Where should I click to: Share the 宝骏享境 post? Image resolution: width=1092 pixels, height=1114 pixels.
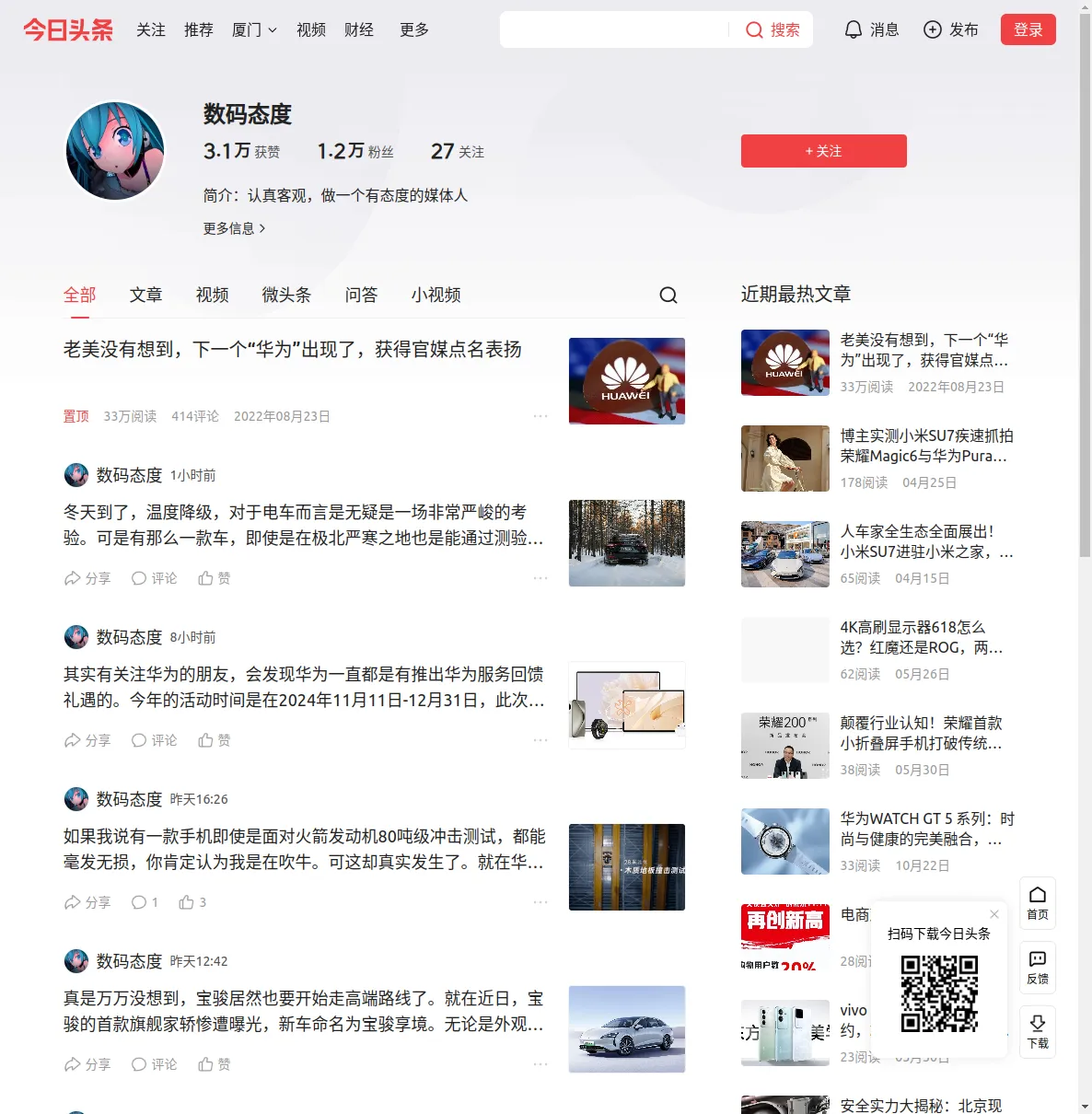point(87,1064)
